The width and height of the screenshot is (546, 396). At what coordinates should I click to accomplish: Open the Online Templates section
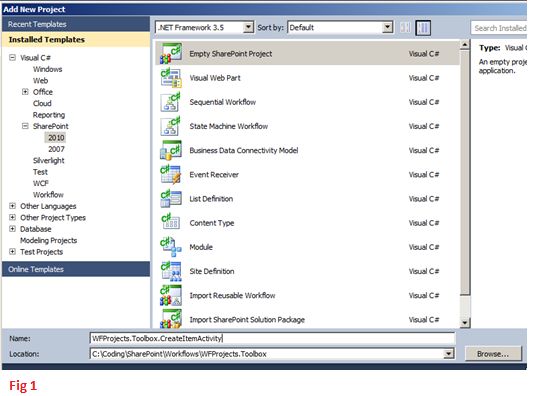pos(76,269)
